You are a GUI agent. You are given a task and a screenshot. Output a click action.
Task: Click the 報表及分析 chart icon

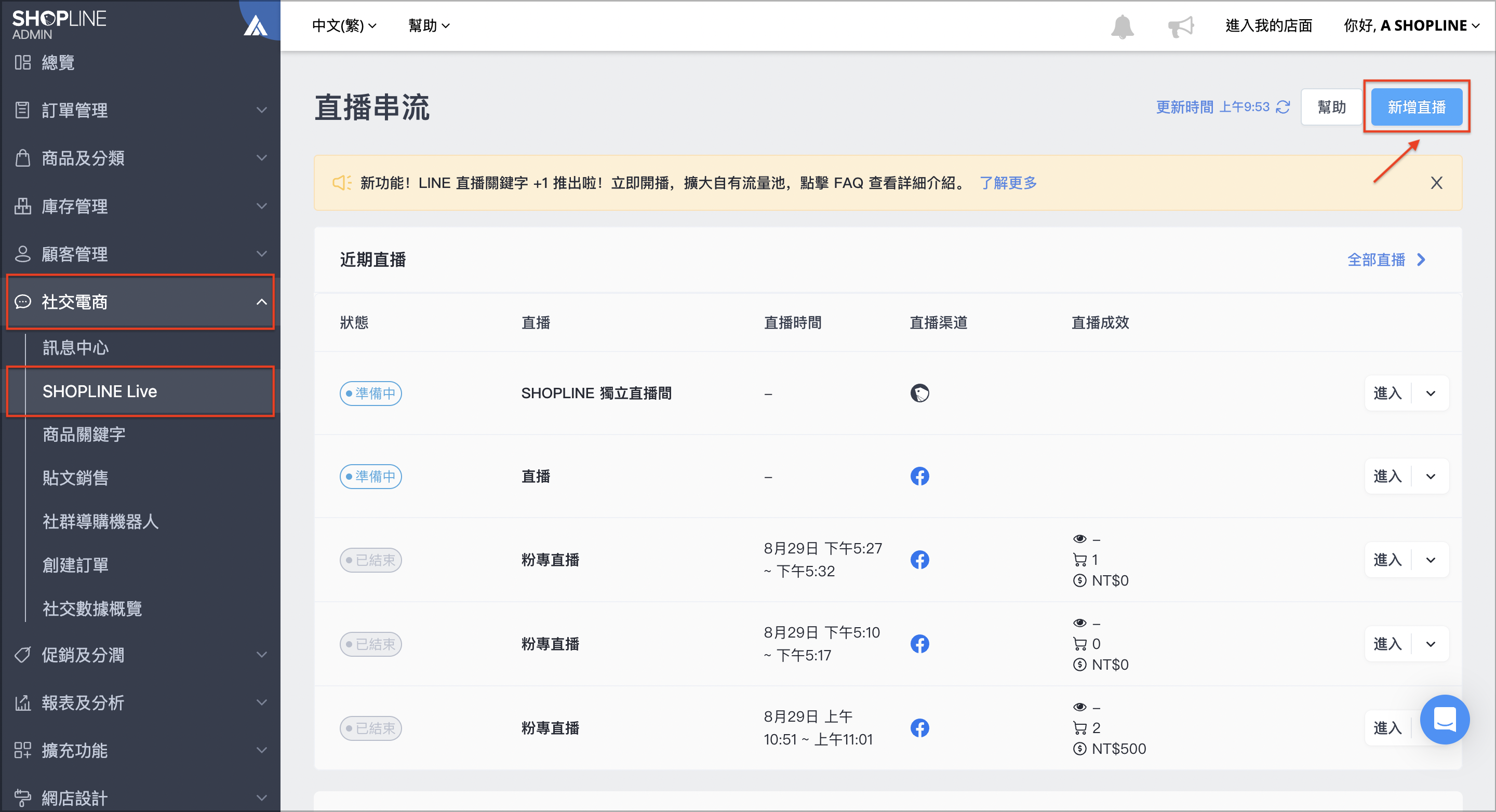click(x=23, y=702)
